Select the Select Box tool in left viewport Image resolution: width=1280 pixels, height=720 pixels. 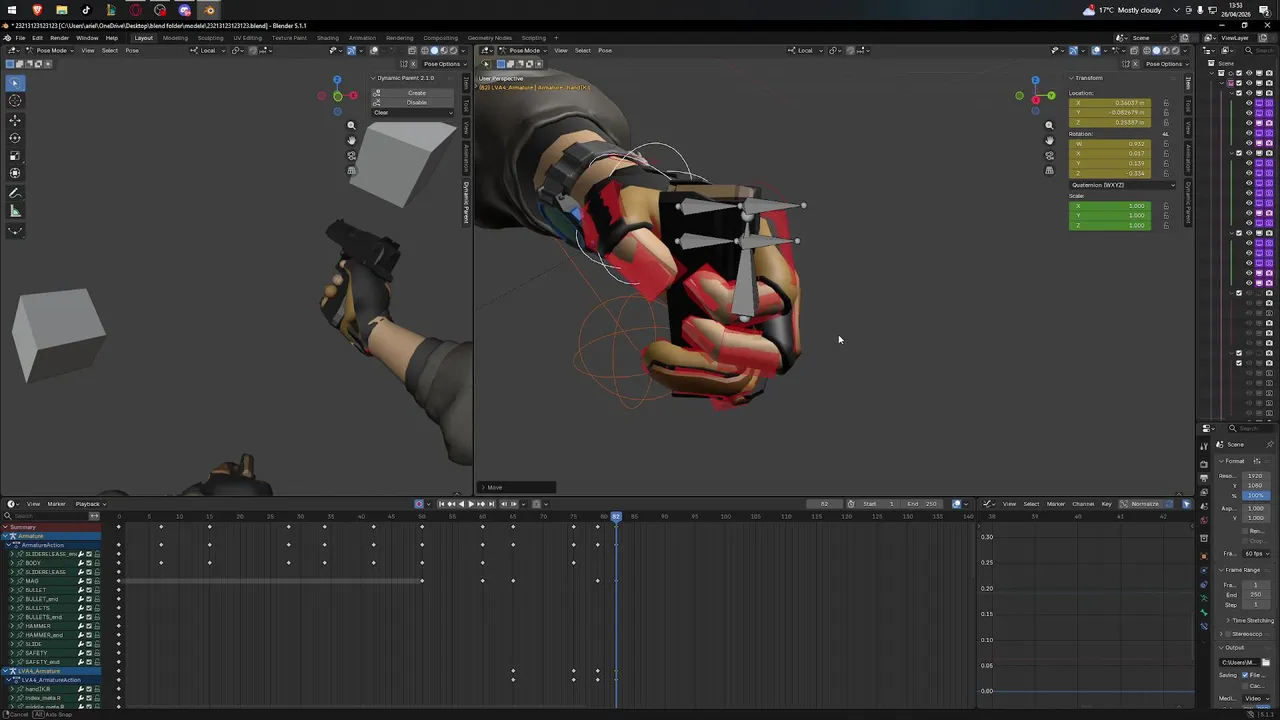15,82
